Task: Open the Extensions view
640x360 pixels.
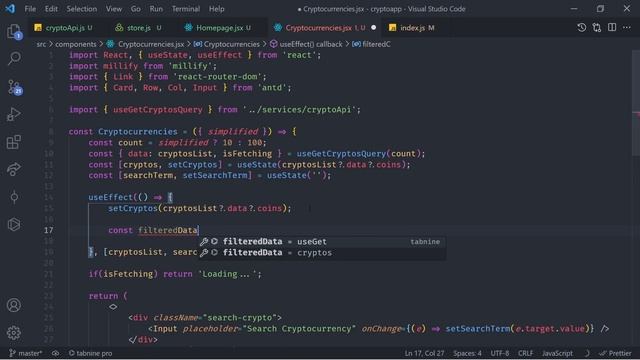Action: 14,142
